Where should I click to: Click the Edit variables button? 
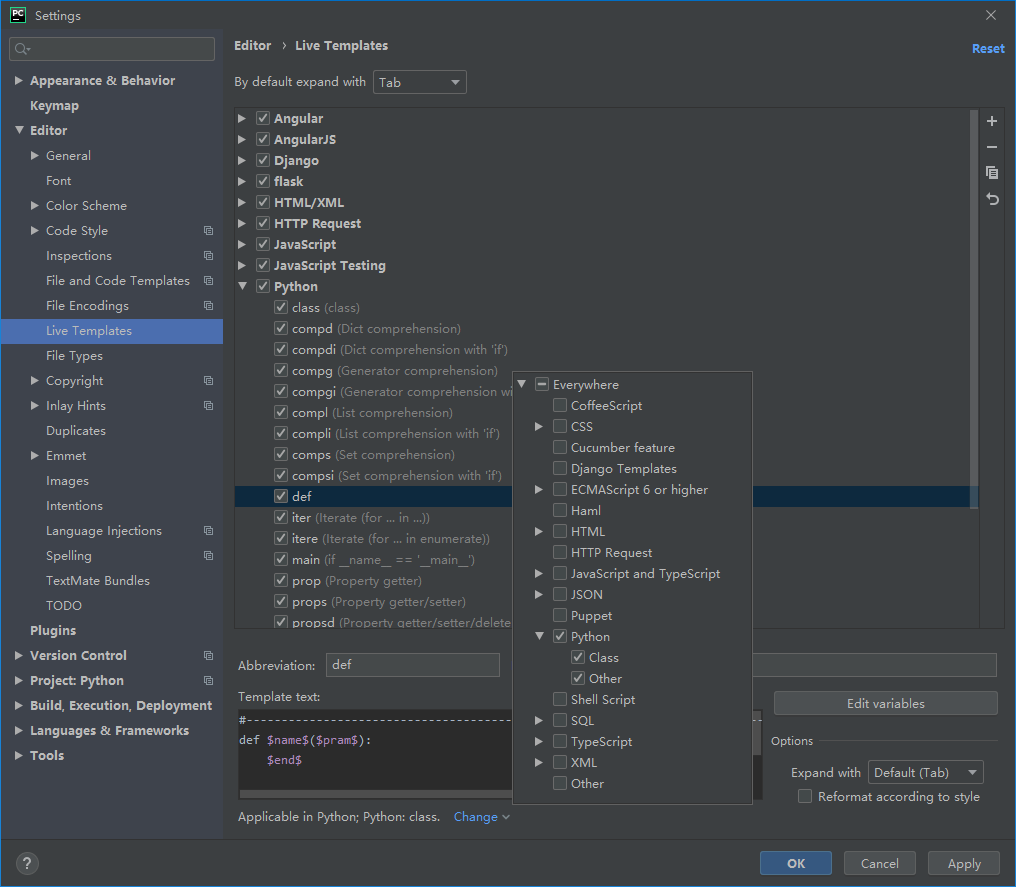[885, 704]
